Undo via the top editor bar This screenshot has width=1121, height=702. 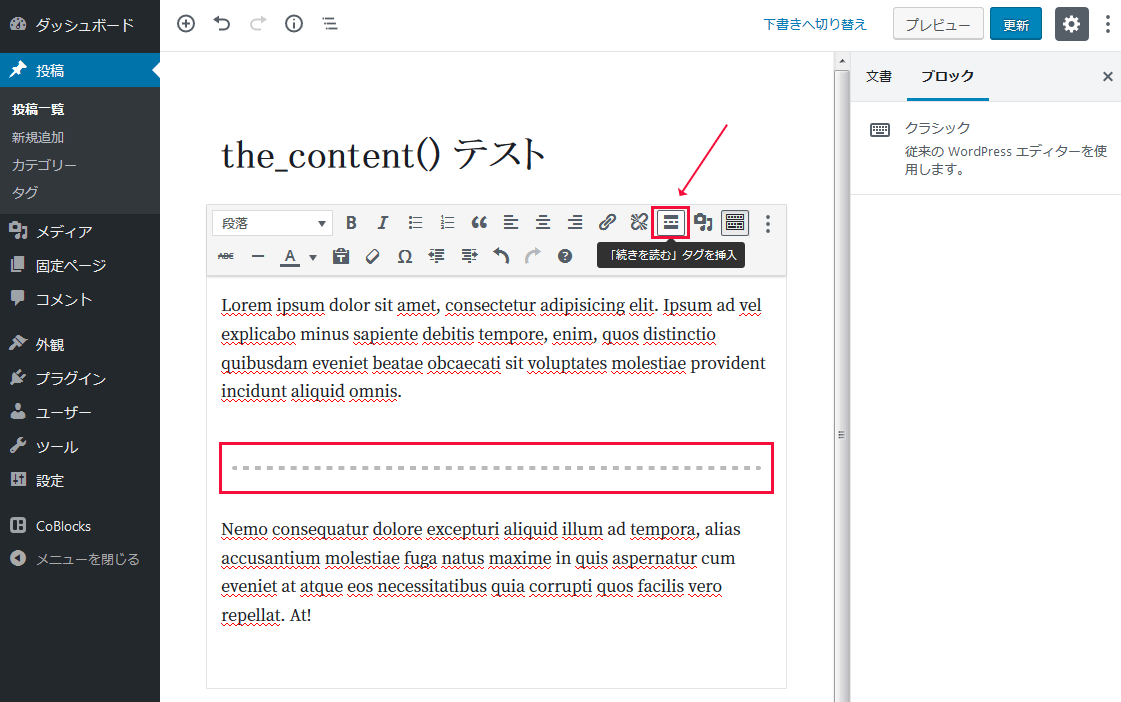coord(222,24)
